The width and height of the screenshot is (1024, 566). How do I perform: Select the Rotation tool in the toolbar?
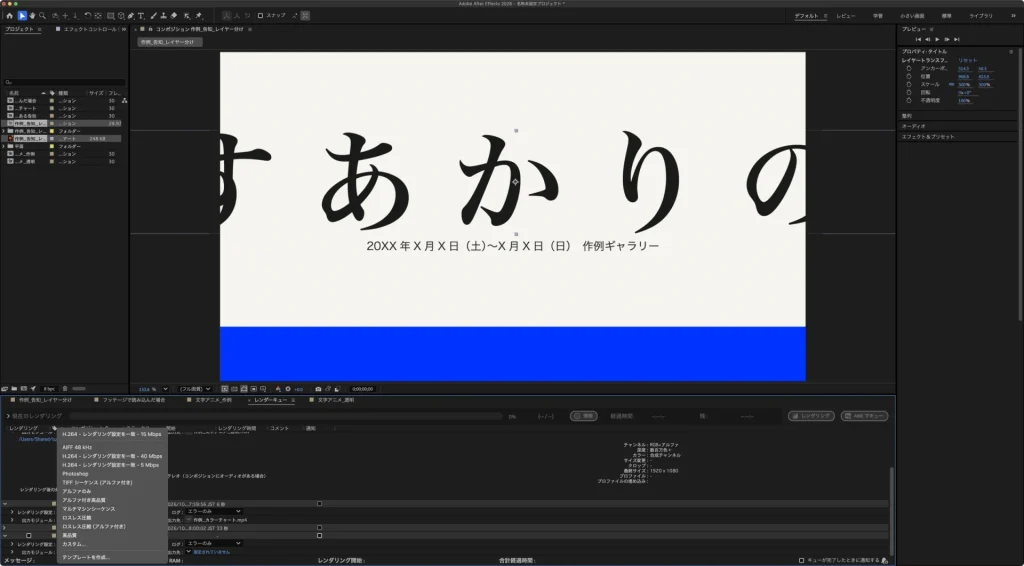coord(88,16)
